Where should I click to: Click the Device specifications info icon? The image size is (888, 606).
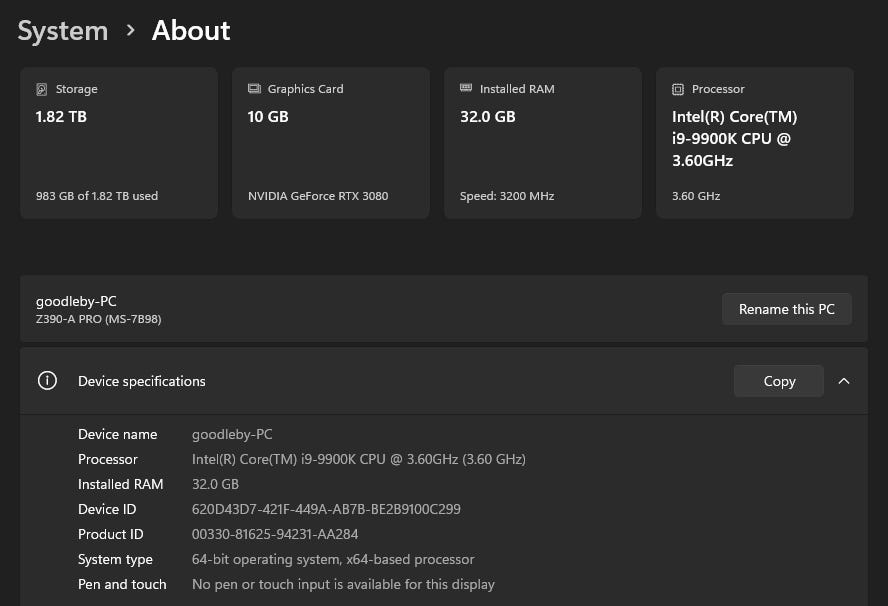[x=47, y=381]
